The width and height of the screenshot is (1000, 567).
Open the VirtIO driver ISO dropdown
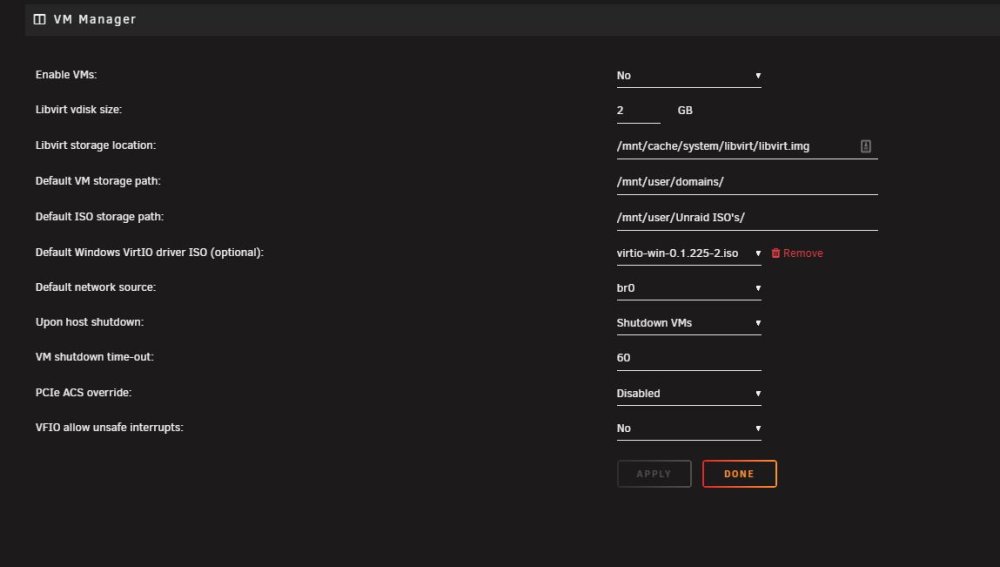point(689,253)
